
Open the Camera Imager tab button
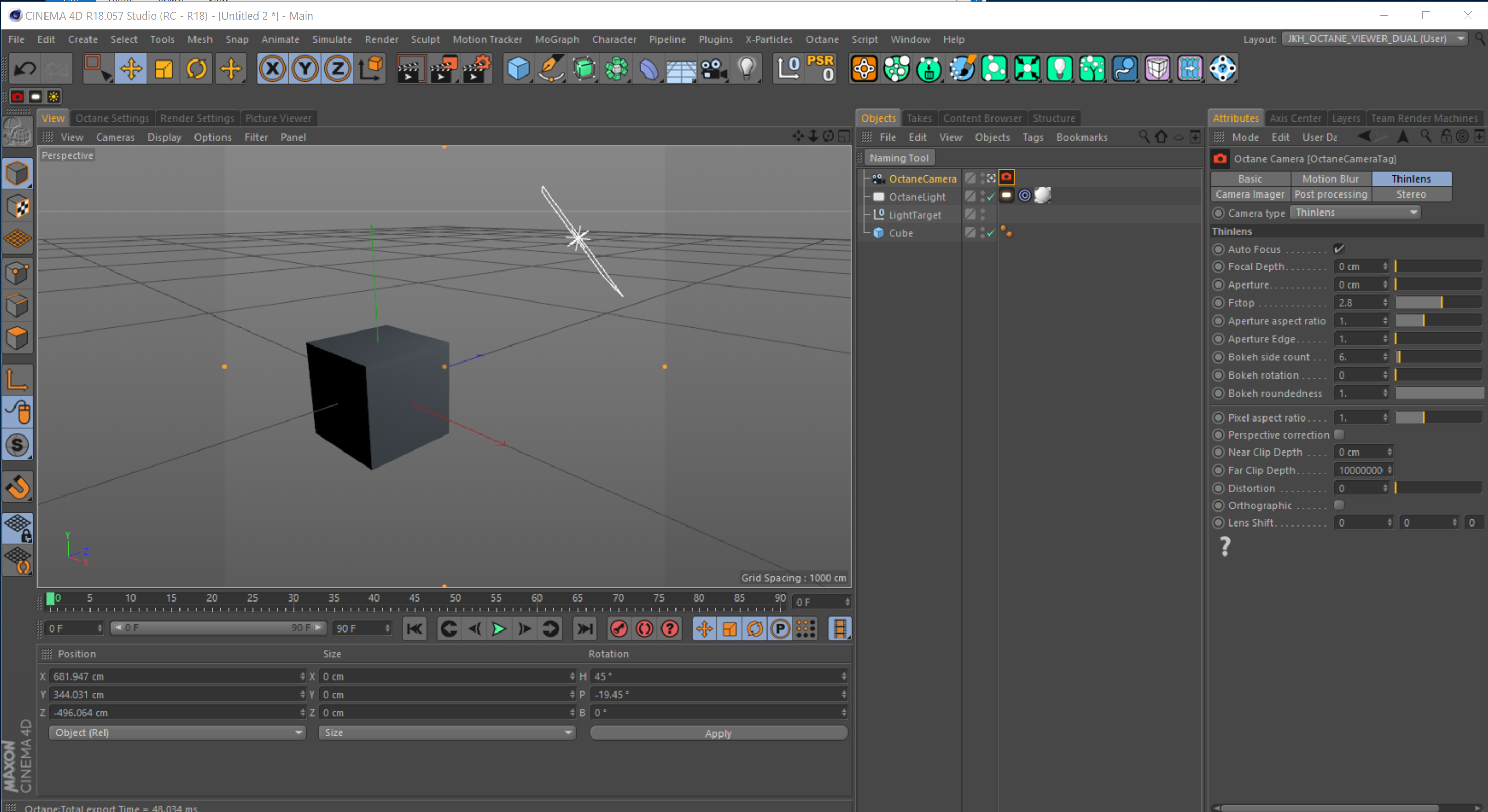[1250, 194]
